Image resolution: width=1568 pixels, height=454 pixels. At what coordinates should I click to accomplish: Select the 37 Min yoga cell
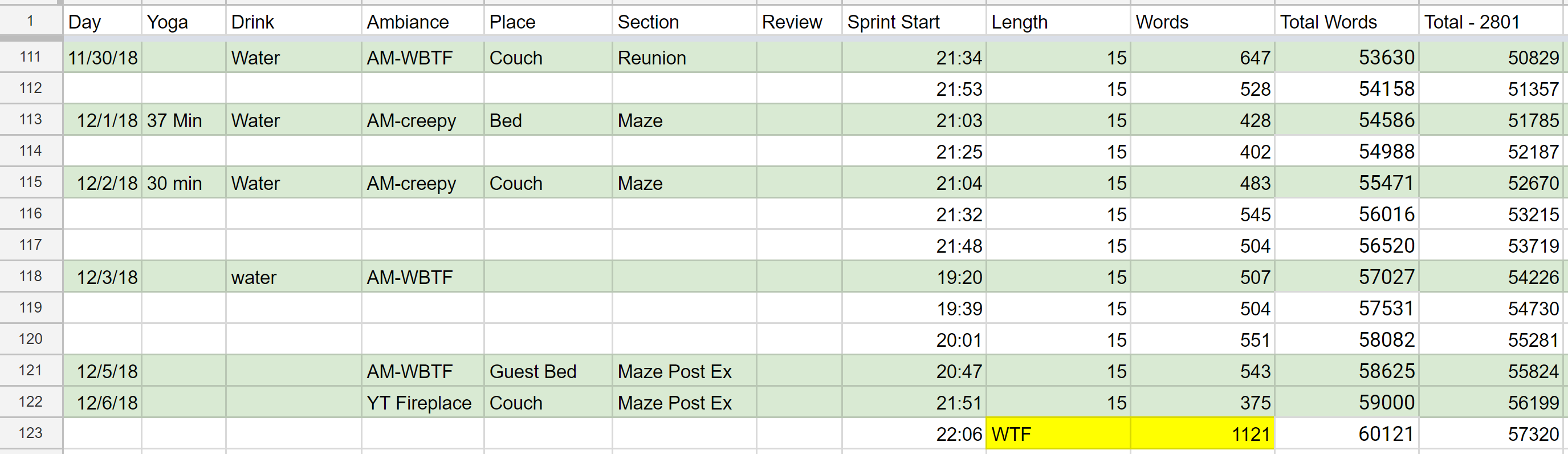[x=183, y=120]
